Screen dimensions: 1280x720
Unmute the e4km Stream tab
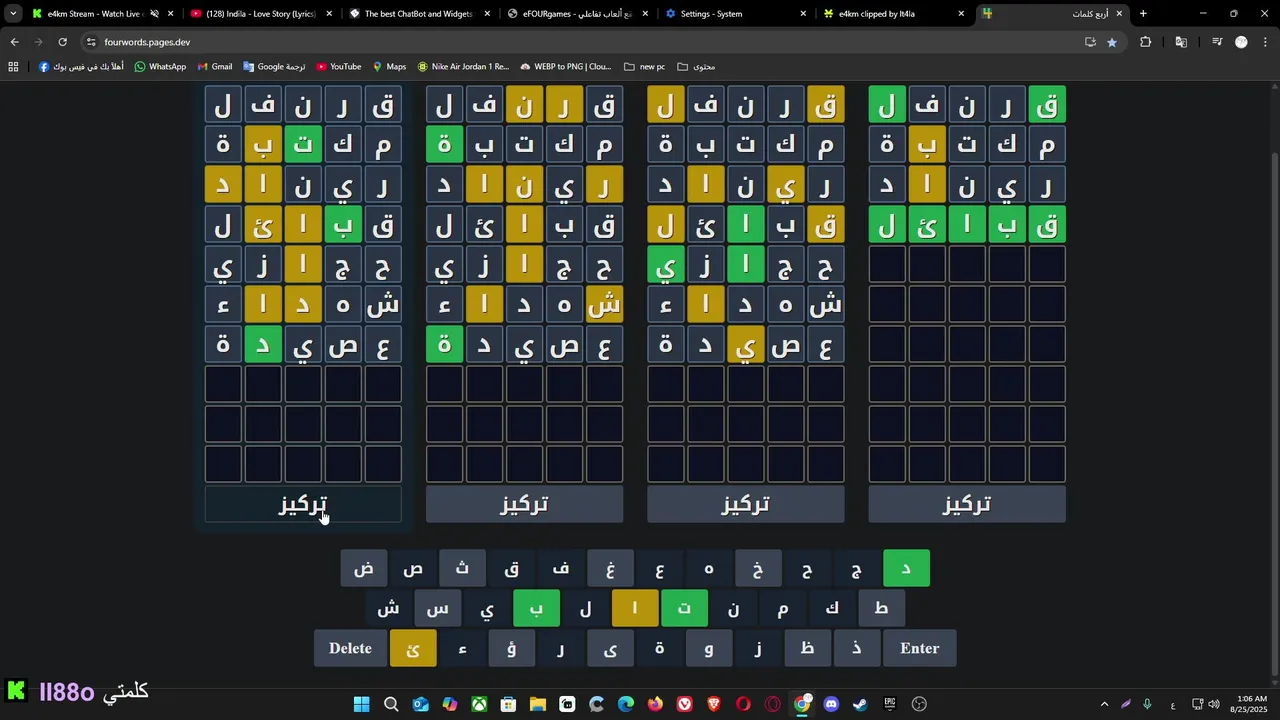(x=154, y=14)
